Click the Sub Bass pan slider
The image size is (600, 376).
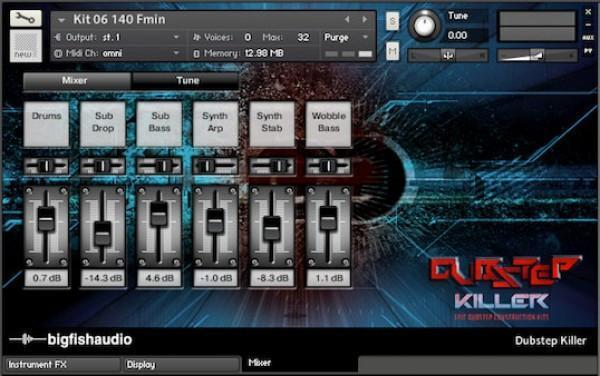(x=159, y=166)
